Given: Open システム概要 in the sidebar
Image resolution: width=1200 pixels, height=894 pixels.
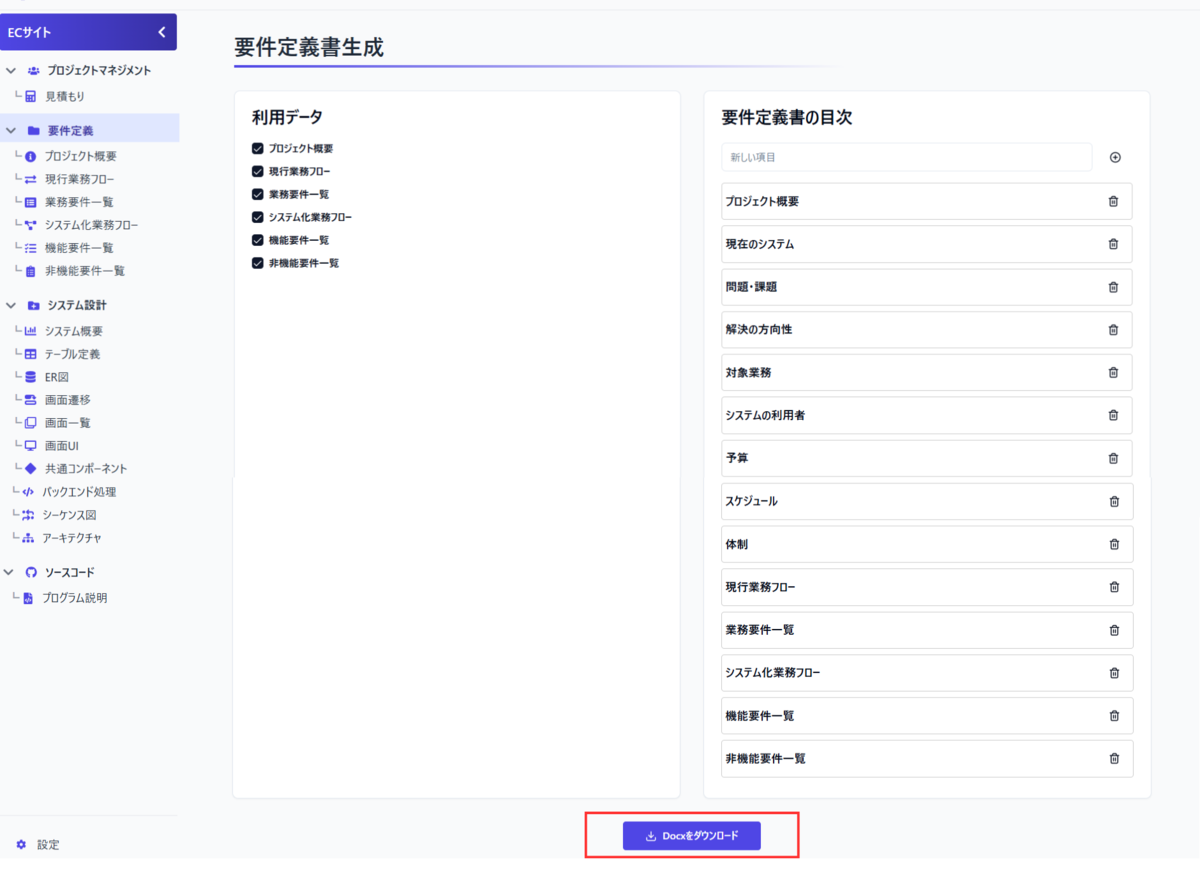Looking at the screenshot, I should point(74,331).
